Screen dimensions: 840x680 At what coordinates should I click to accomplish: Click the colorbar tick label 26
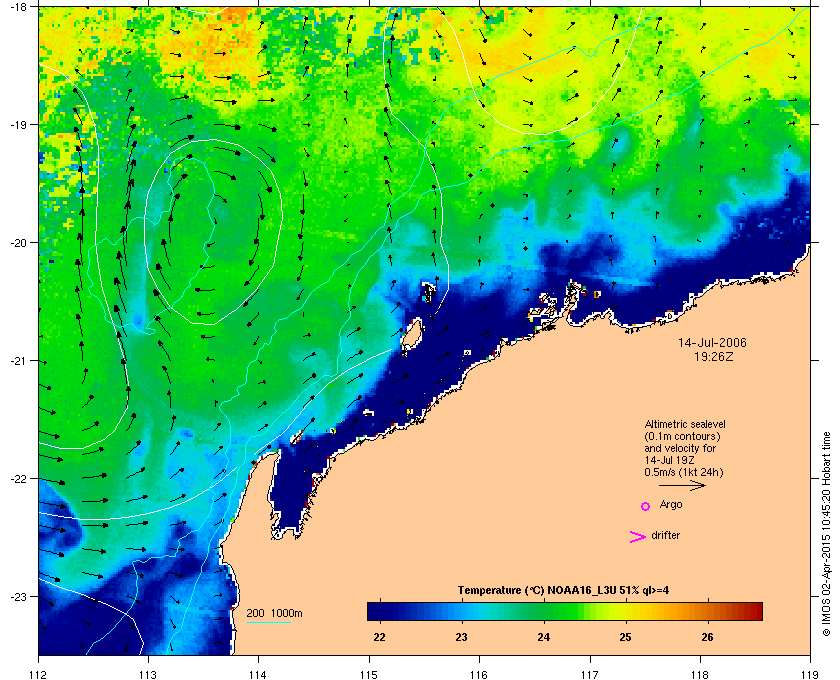coord(707,637)
